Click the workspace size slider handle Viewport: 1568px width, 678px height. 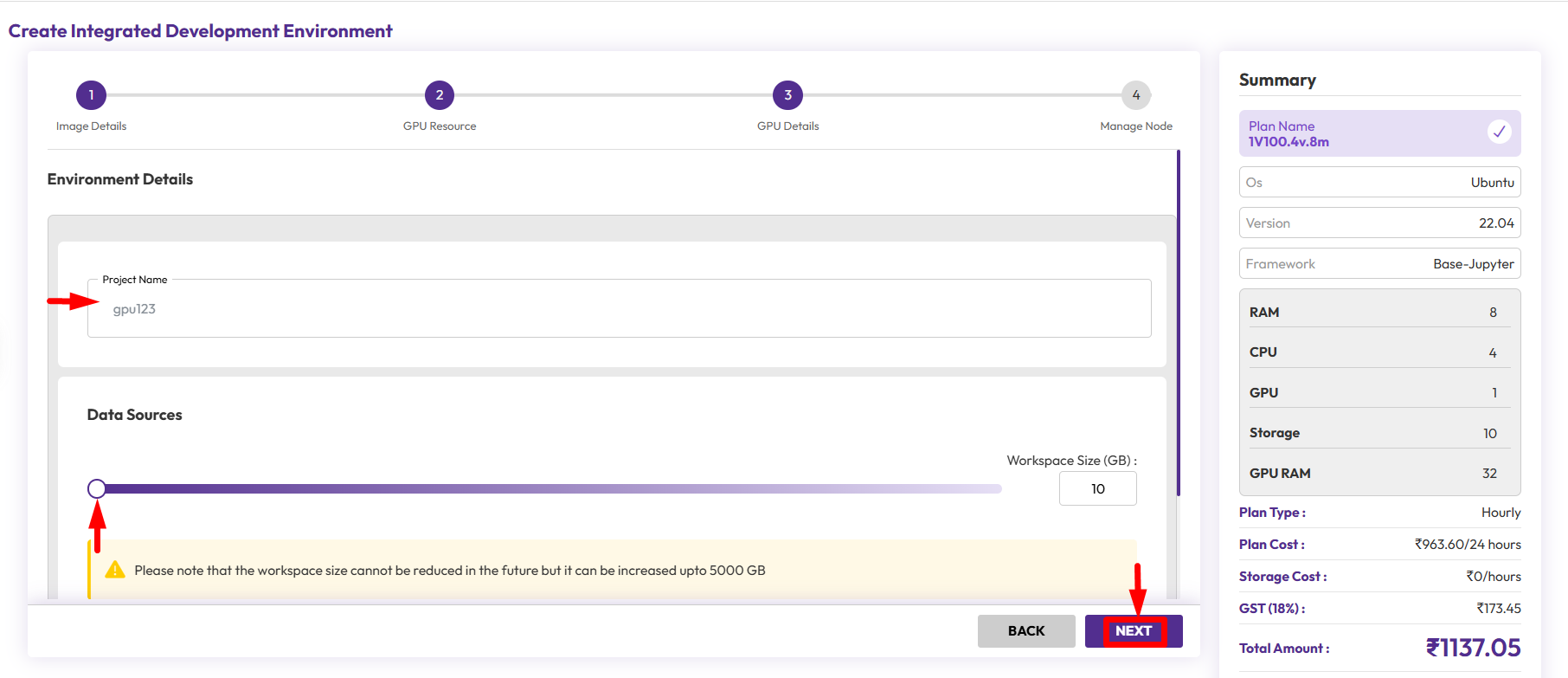[x=97, y=488]
